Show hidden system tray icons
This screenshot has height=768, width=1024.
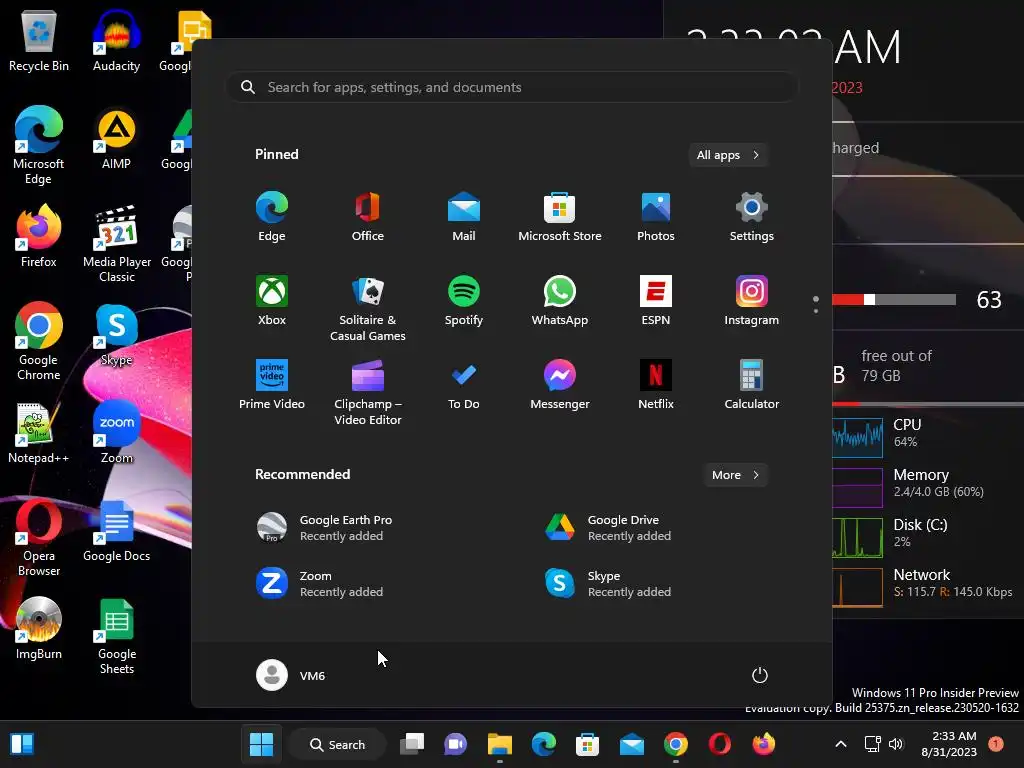[x=841, y=744]
